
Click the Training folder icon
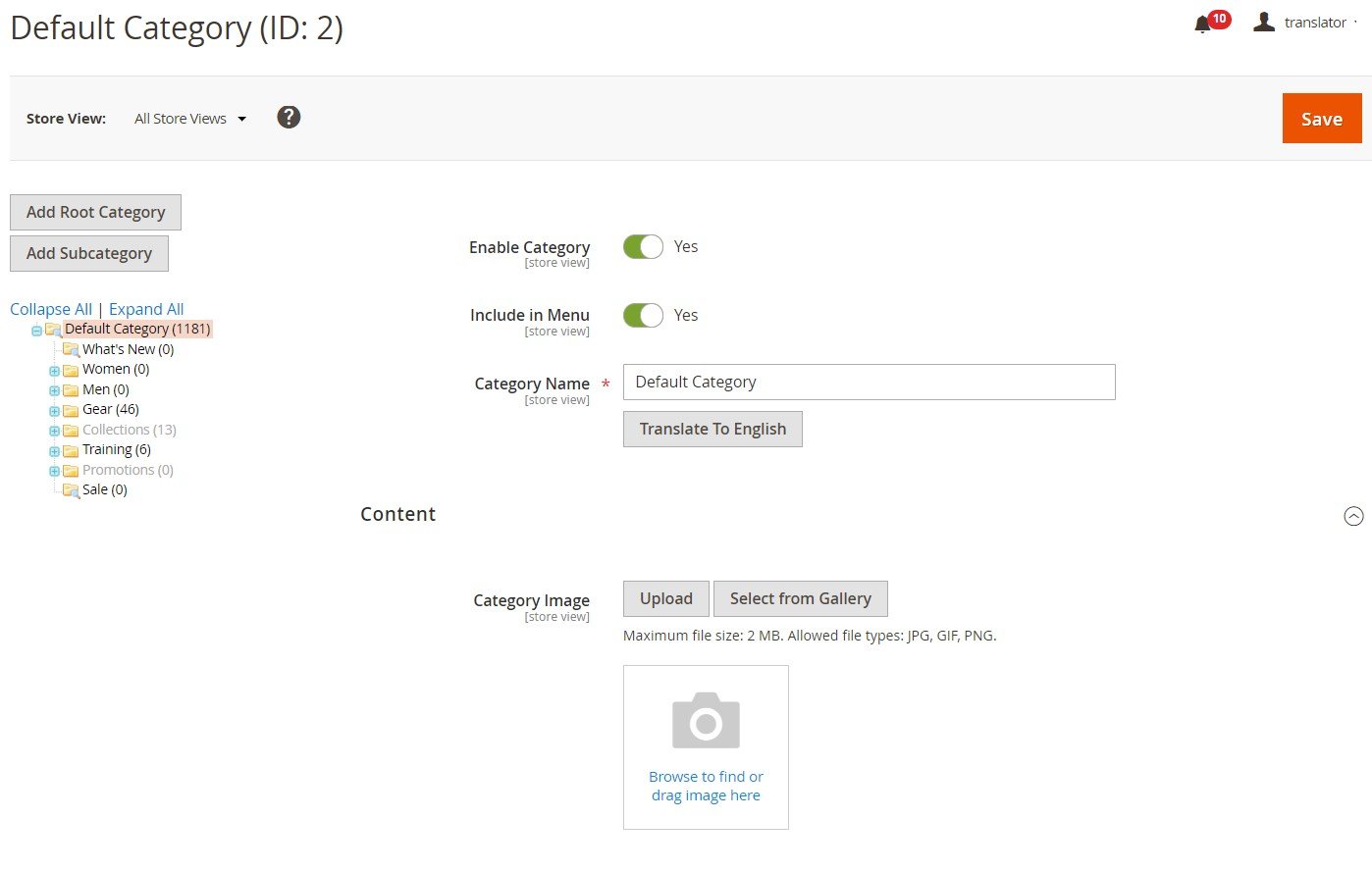[x=71, y=450]
